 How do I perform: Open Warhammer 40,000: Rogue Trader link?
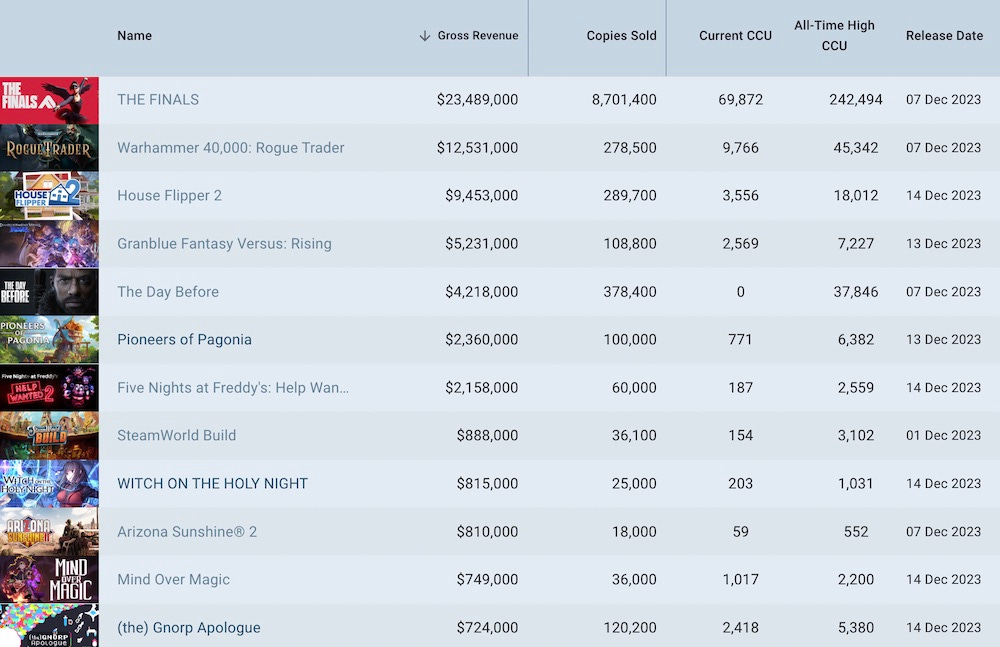231,148
